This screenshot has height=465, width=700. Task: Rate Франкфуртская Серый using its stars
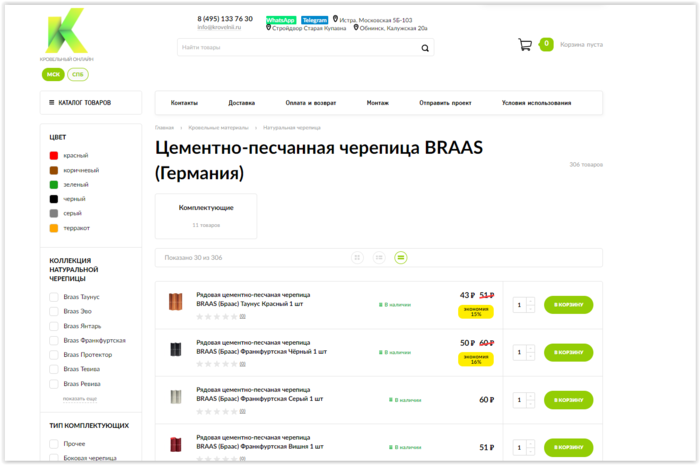pos(217,411)
